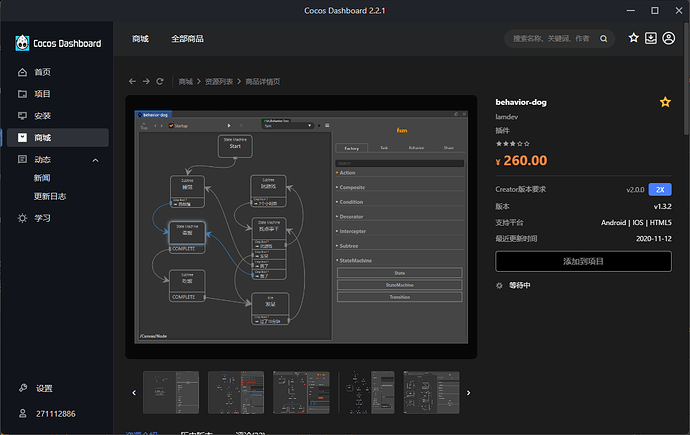The height and width of the screenshot is (435, 690).
Task: Click the star rating of the product
Action: click(x=513, y=144)
